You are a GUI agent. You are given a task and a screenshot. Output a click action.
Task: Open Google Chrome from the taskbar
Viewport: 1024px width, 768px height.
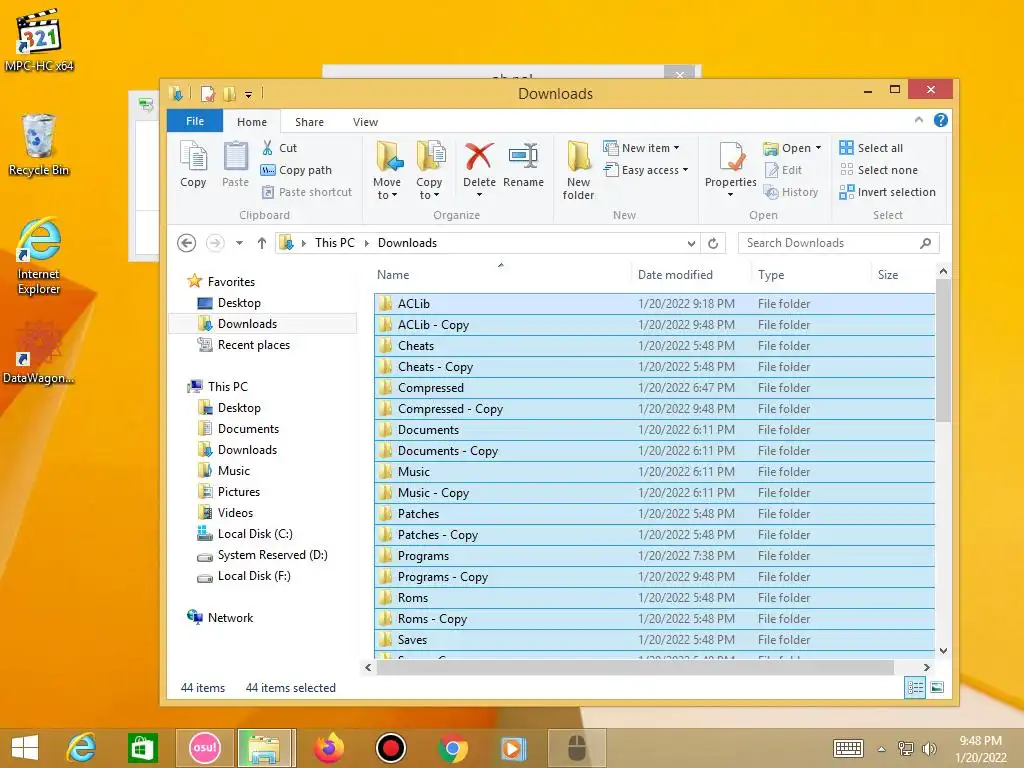pos(453,748)
